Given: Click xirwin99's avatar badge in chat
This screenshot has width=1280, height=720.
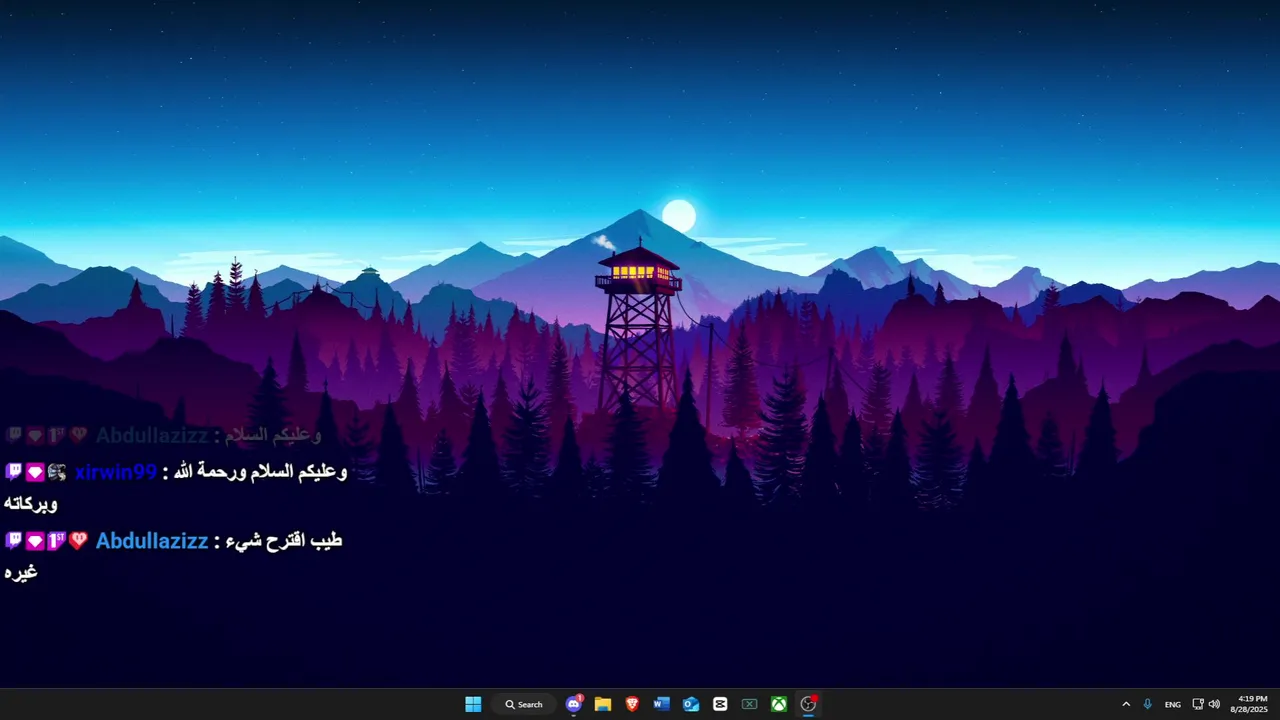Looking at the screenshot, I should (57, 472).
